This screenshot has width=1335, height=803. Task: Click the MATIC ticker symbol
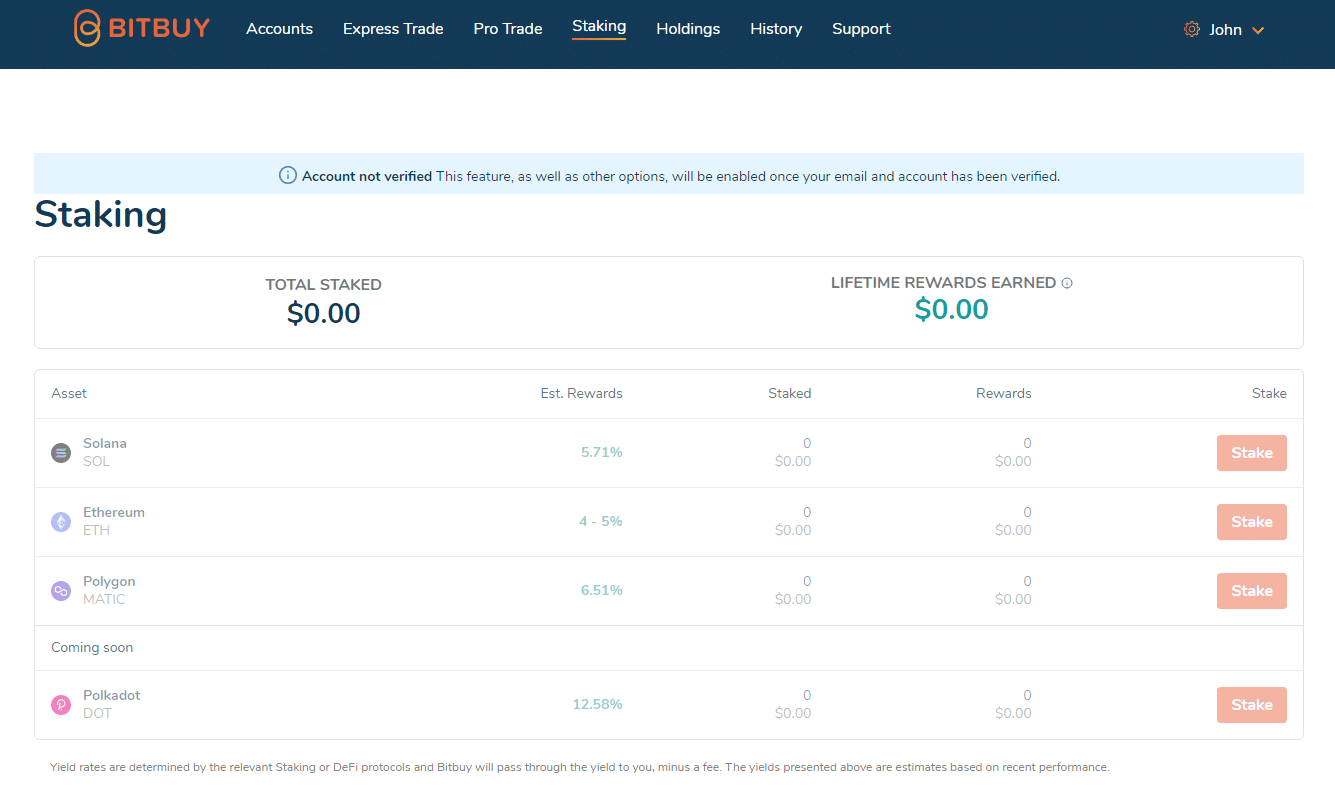104,600
